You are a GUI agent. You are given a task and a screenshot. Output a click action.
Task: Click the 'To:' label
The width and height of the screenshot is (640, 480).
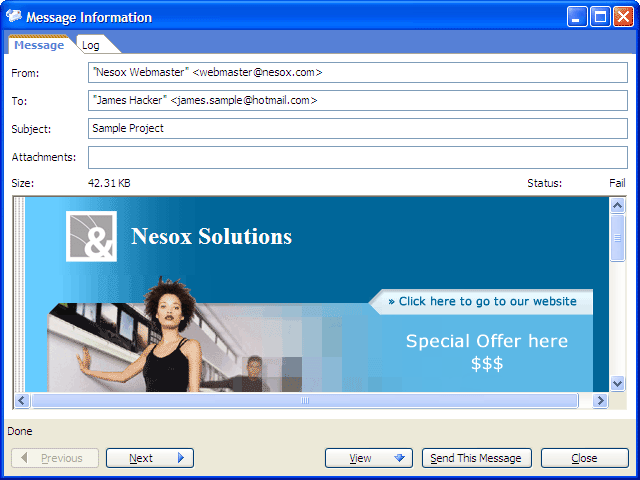pos(19,101)
